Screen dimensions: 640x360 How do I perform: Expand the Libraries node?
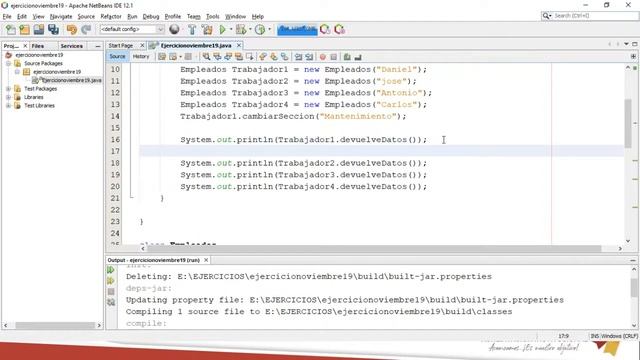coord(8,97)
